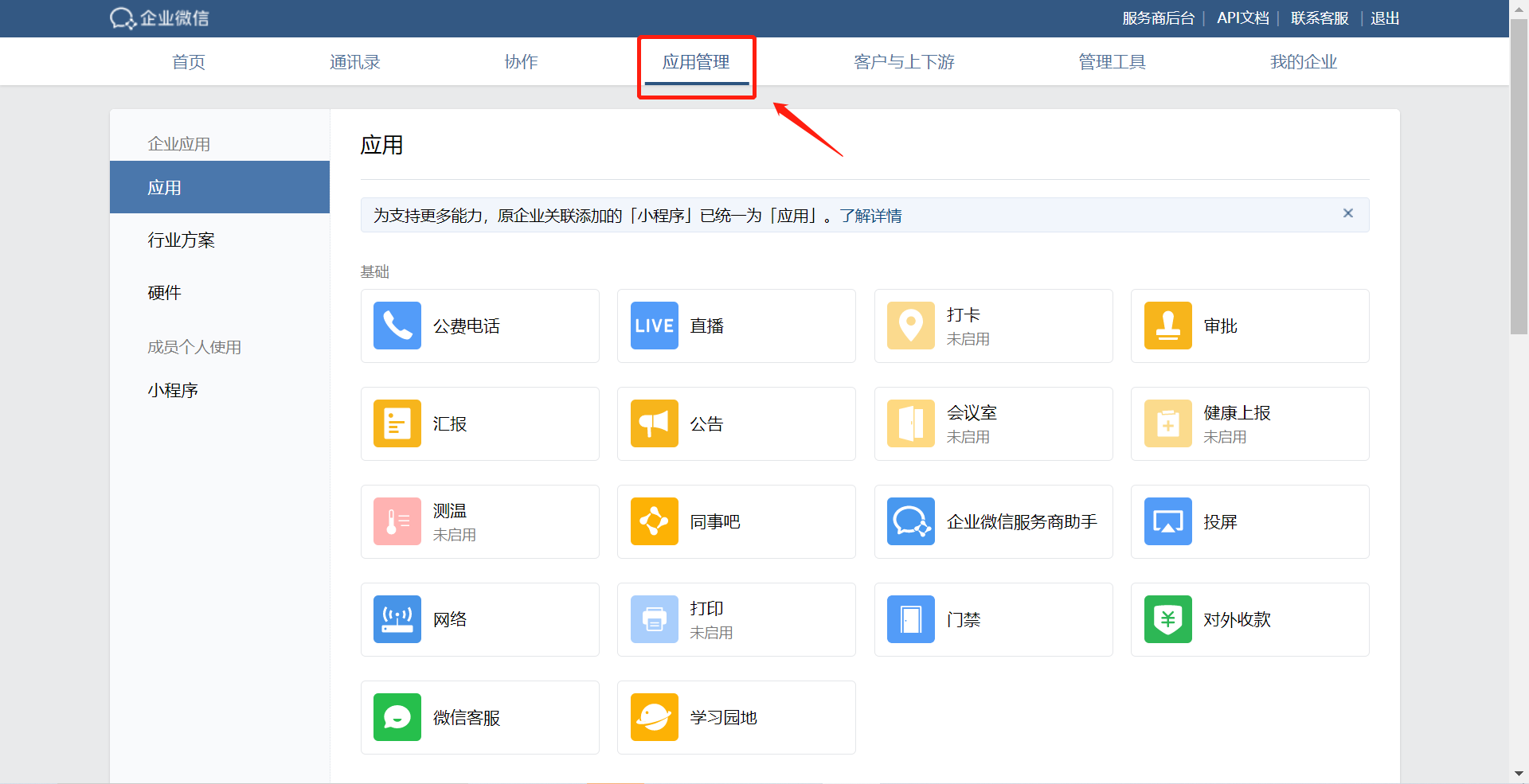The height and width of the screenshot is (784, 1529).
Task: Open the 公费电话 phone app icon
Action: click(397, 326)
